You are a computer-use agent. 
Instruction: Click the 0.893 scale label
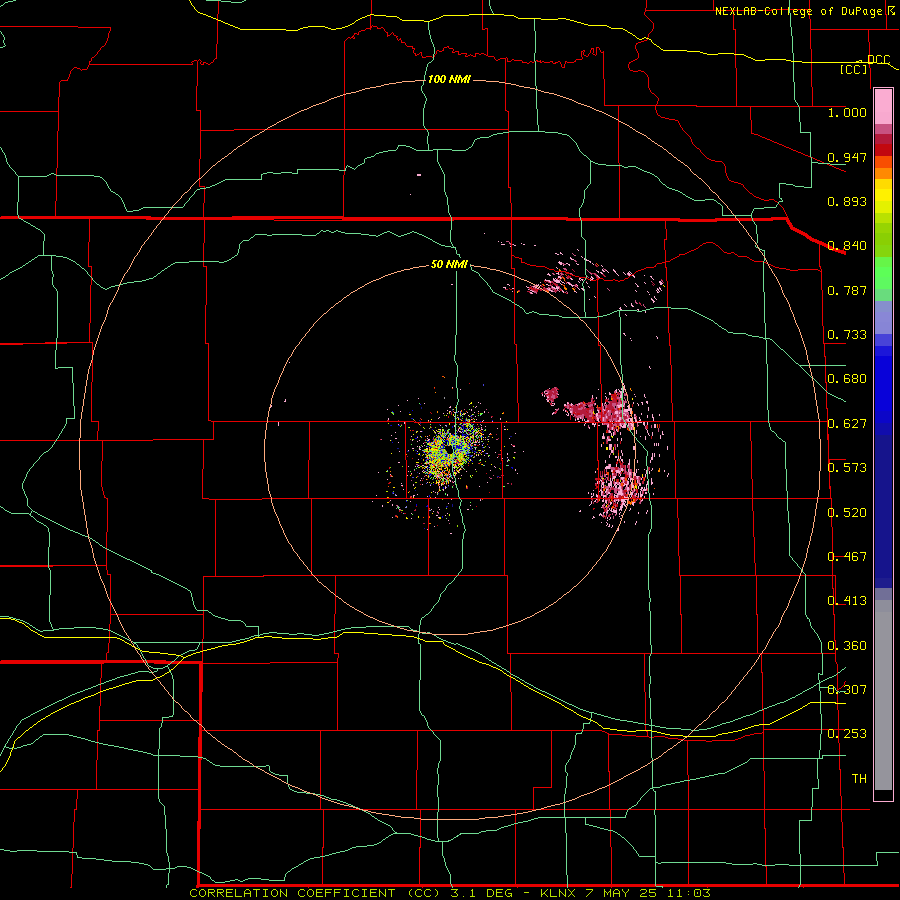coord(847,201)
